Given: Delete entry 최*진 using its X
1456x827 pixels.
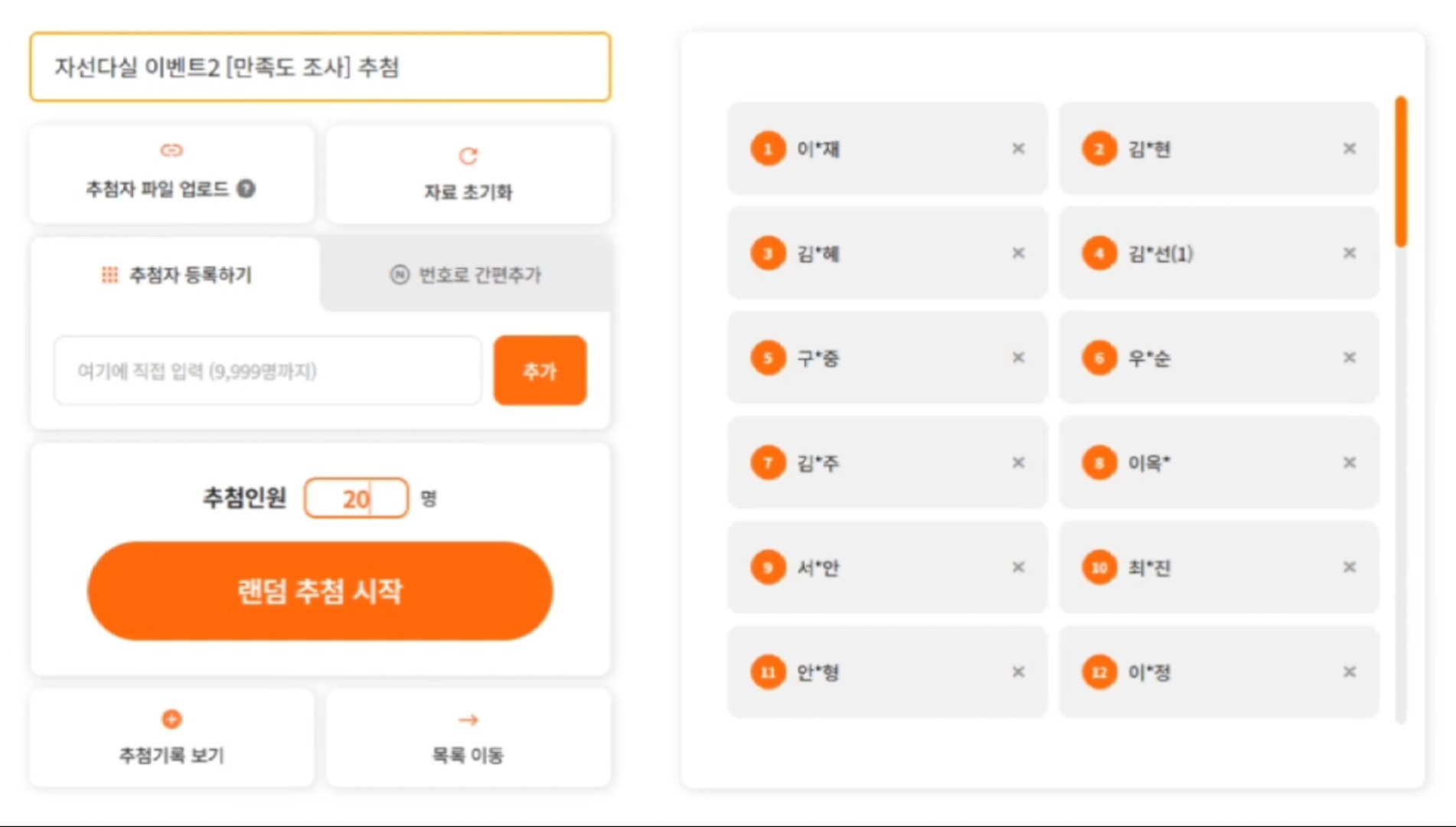Looking at the screenshot, I should [x=1350, y=567].
